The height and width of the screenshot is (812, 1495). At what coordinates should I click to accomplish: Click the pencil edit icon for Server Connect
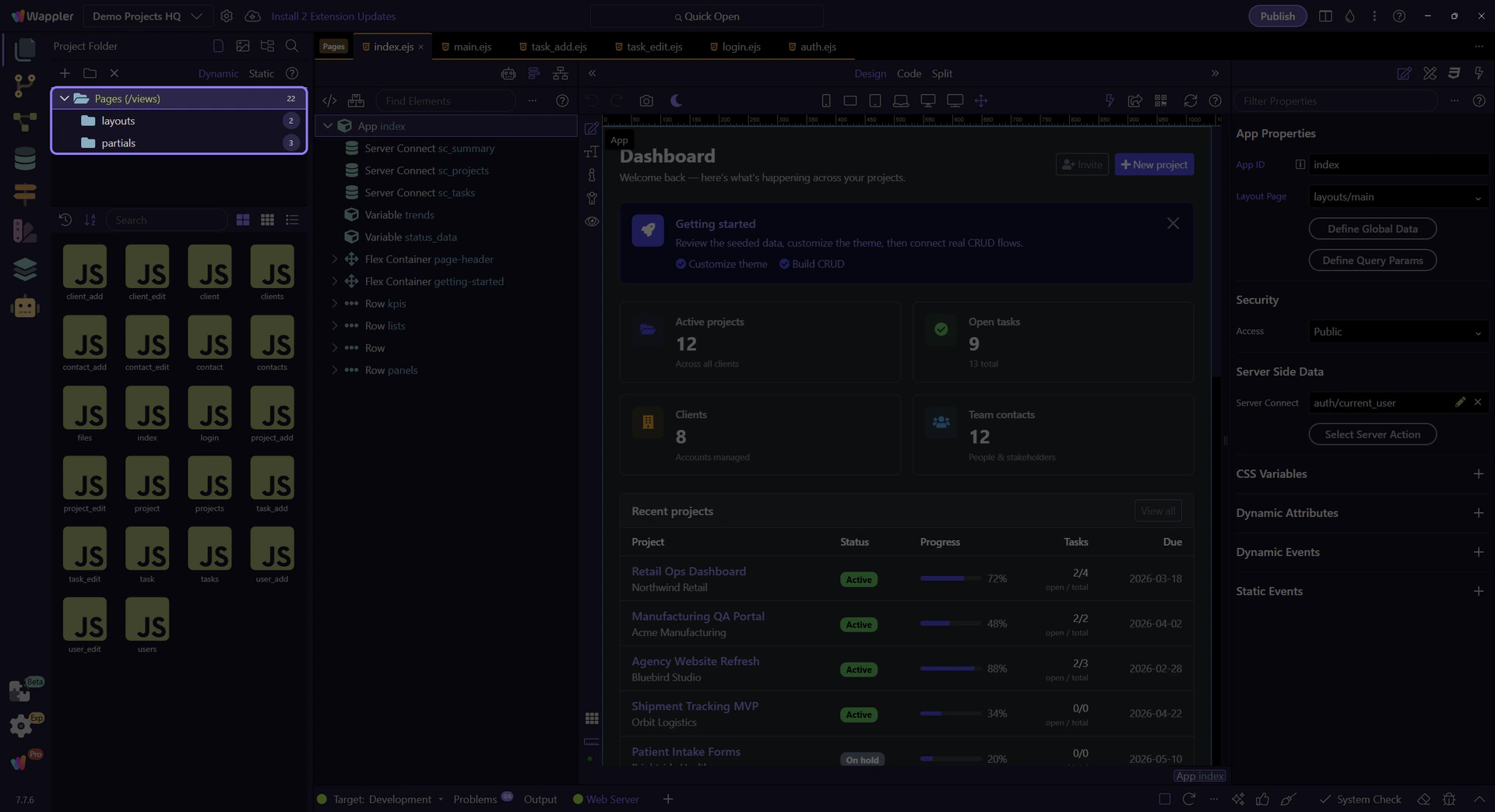coord(1460,402)
